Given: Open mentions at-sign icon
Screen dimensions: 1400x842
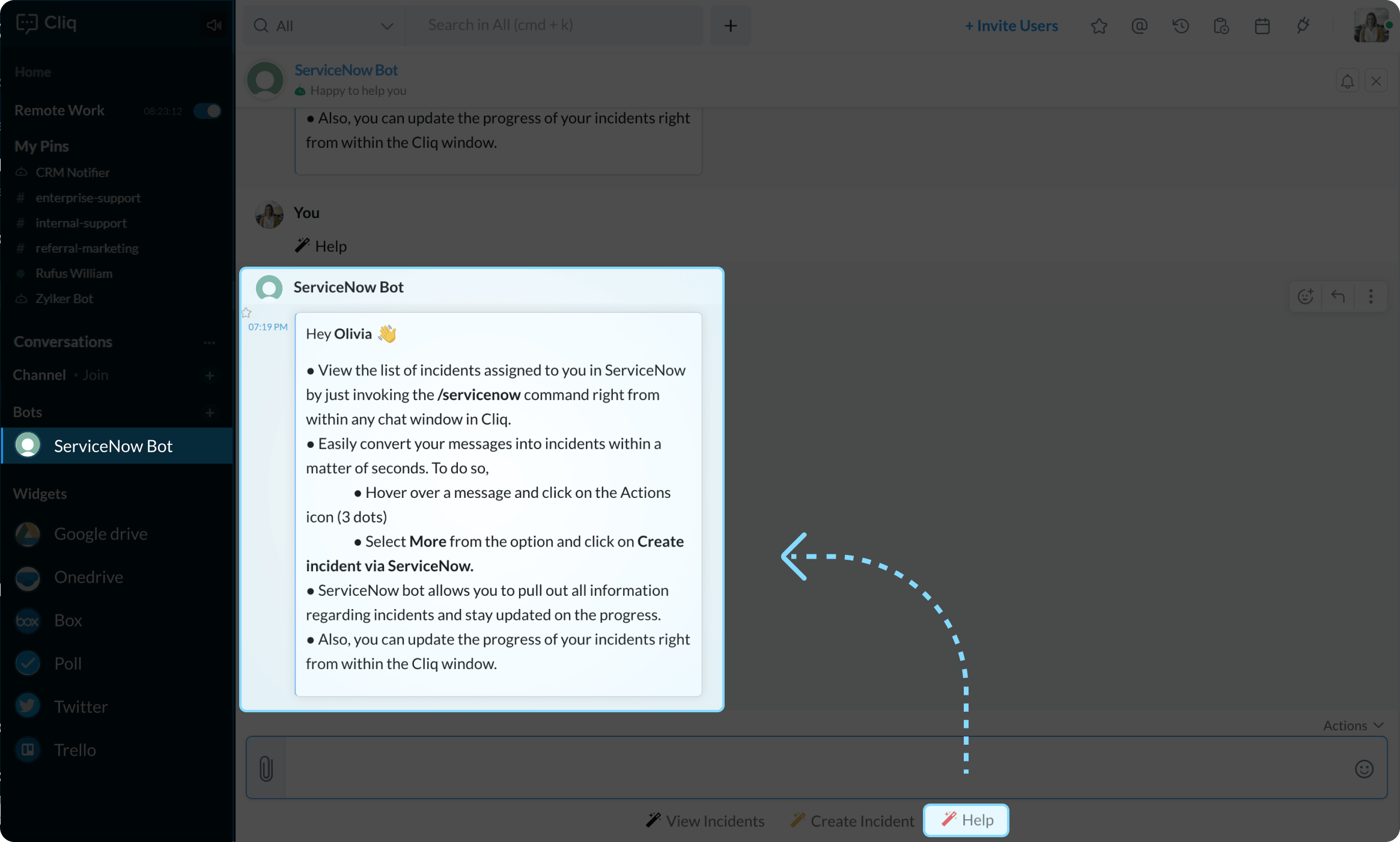Looking at the screenshot, I should [1139, 26].
